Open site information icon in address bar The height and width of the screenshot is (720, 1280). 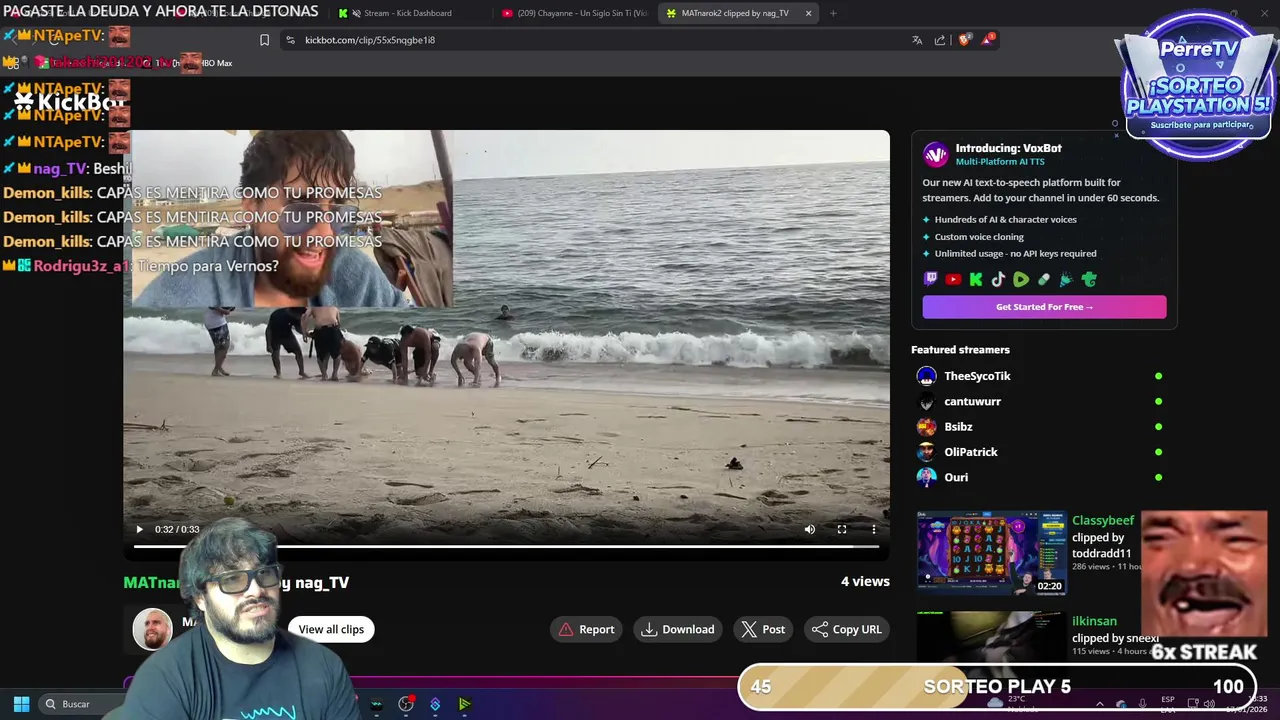pyautogui.click(x=290, y=40)
